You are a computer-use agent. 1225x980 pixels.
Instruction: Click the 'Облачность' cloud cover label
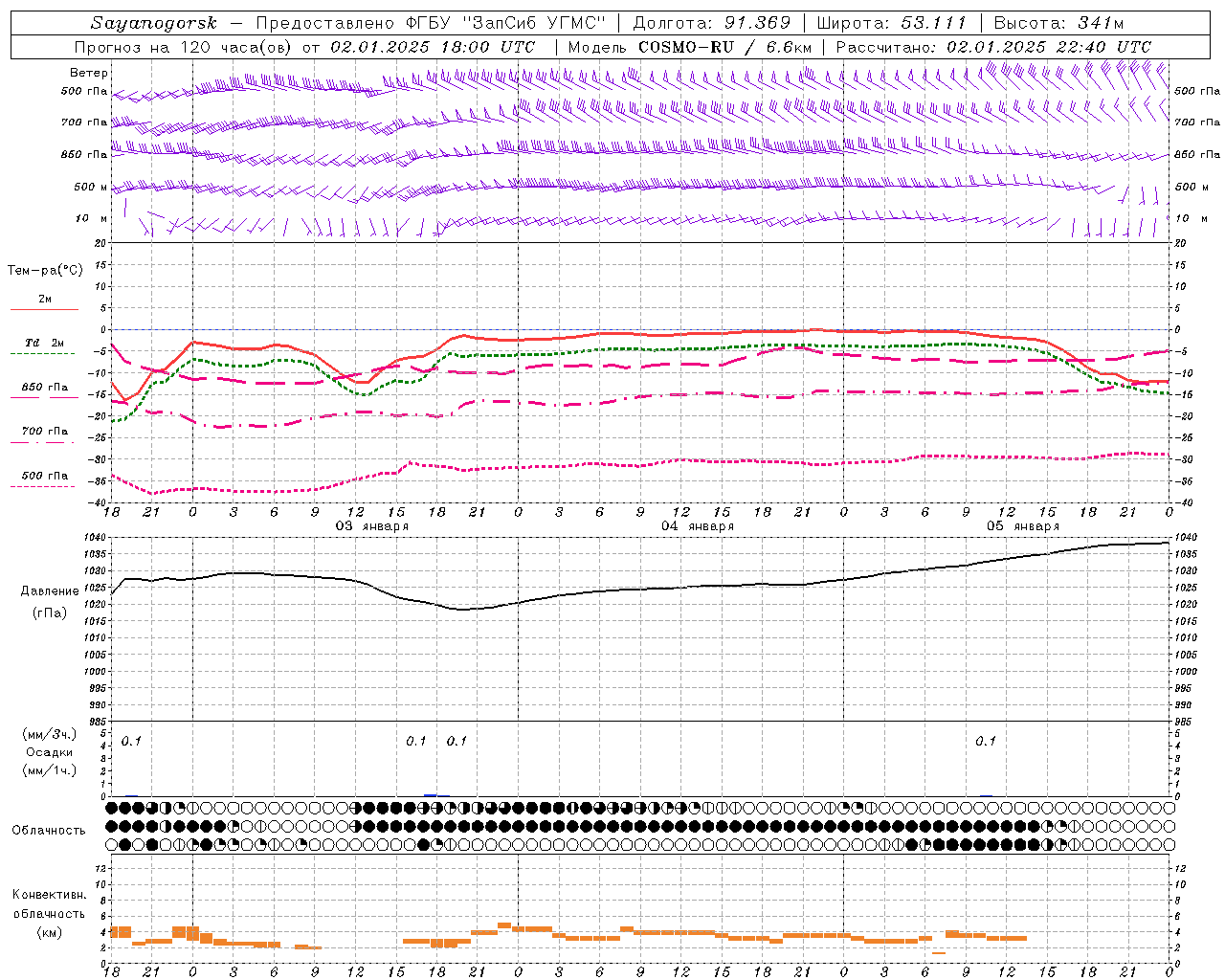coord(49,830)
